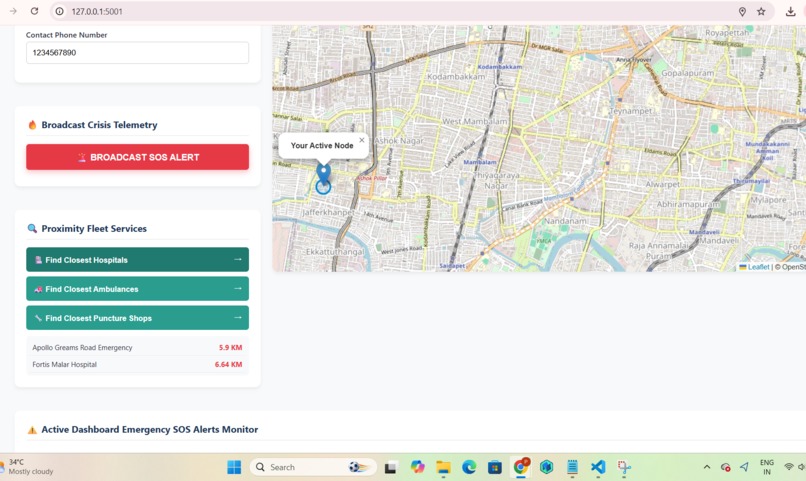Open Microsoft Store from taskbar
806x481 pixels.
(494, 467)
